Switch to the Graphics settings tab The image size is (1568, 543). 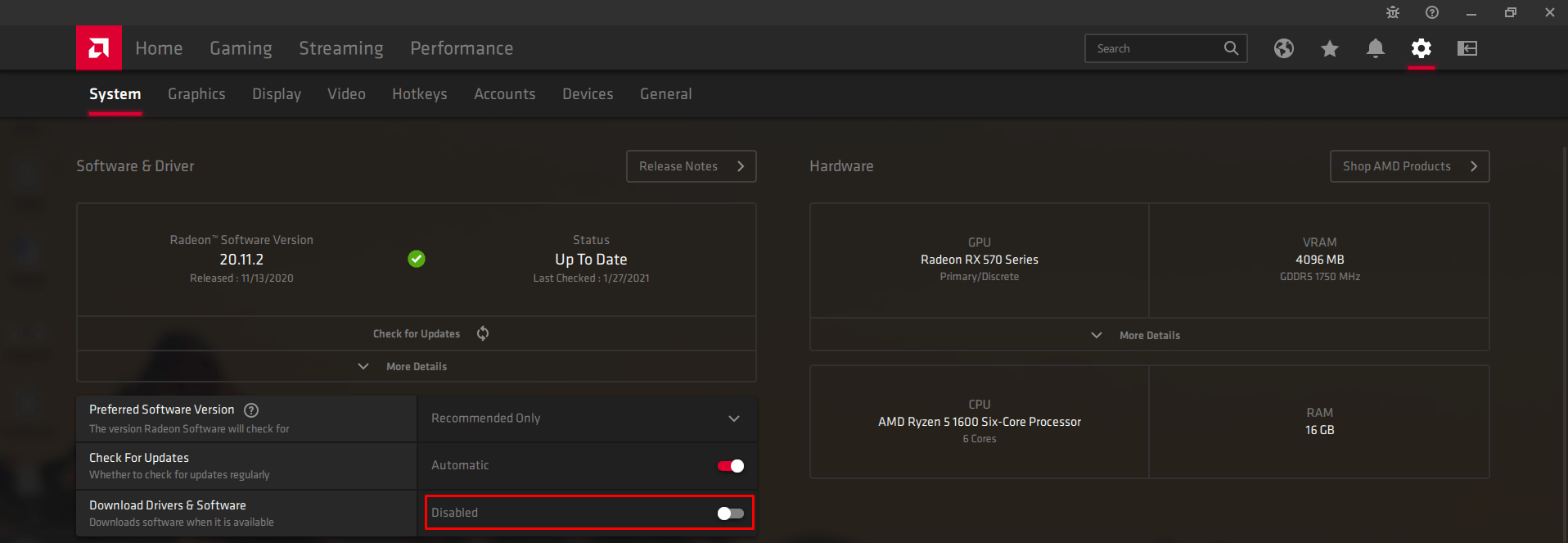[196, 94]
